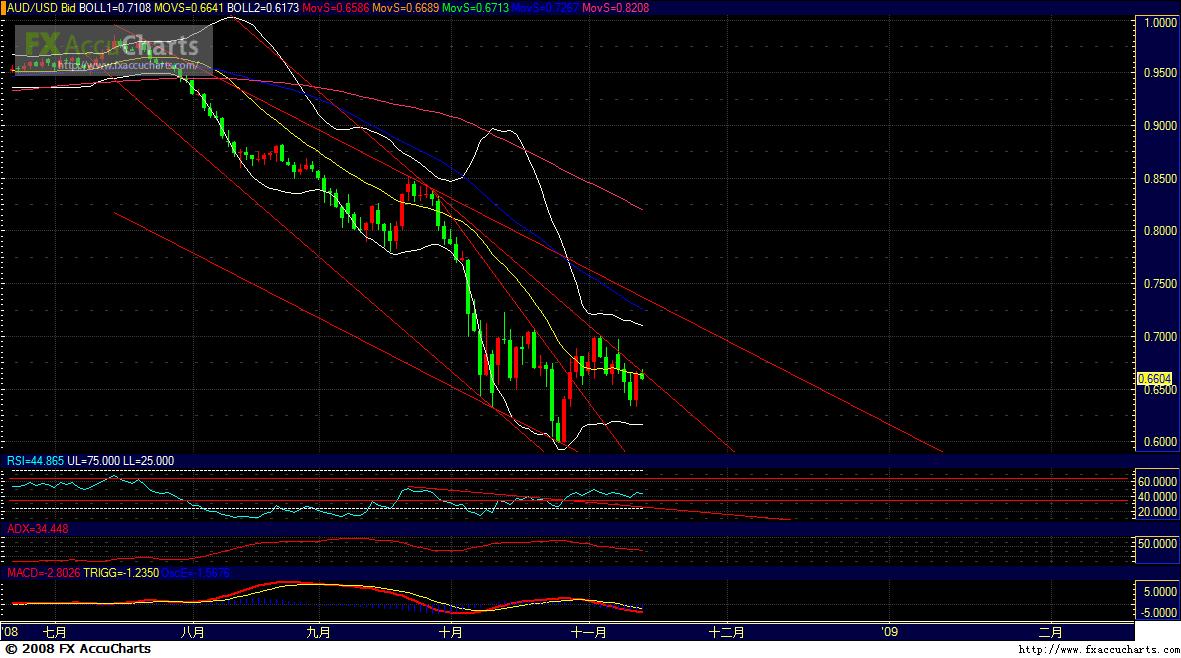The width and height of the screenshot is (1181, 658).
Task: Open the http://www.fxaccucharts.com footer link
Action: point(1099,650)
